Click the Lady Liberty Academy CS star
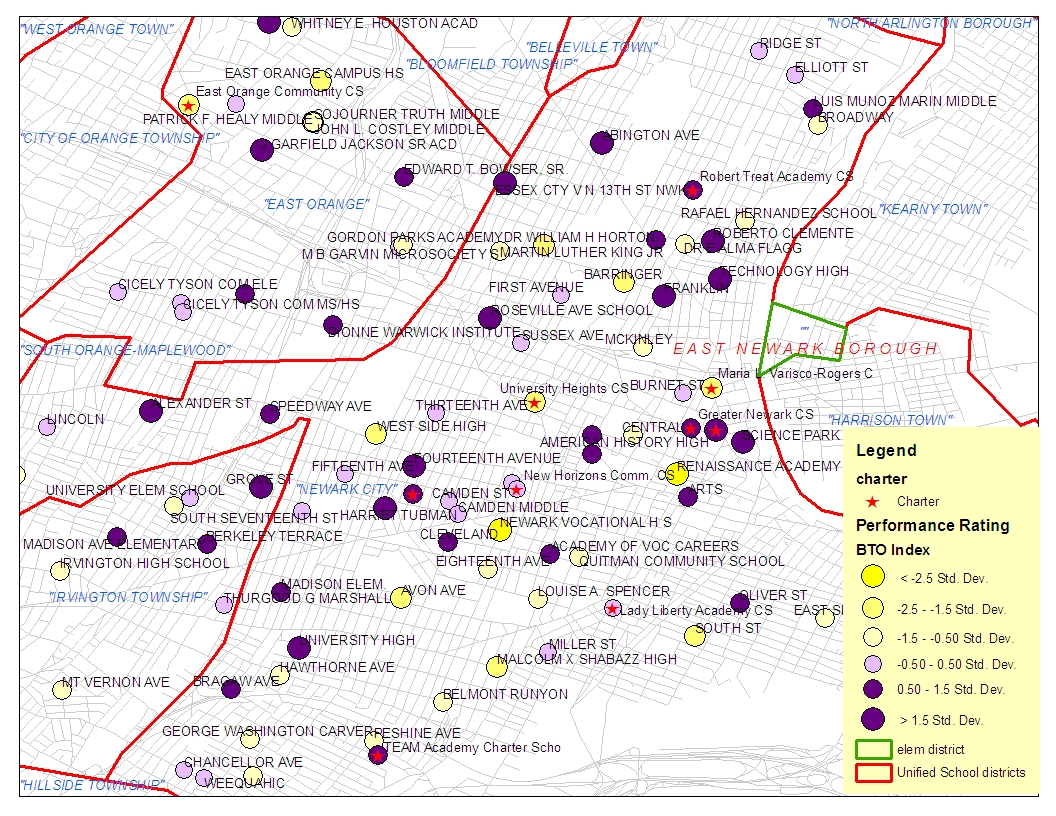Viewport: 1056px width, 816px height. (x=612, y=609)
